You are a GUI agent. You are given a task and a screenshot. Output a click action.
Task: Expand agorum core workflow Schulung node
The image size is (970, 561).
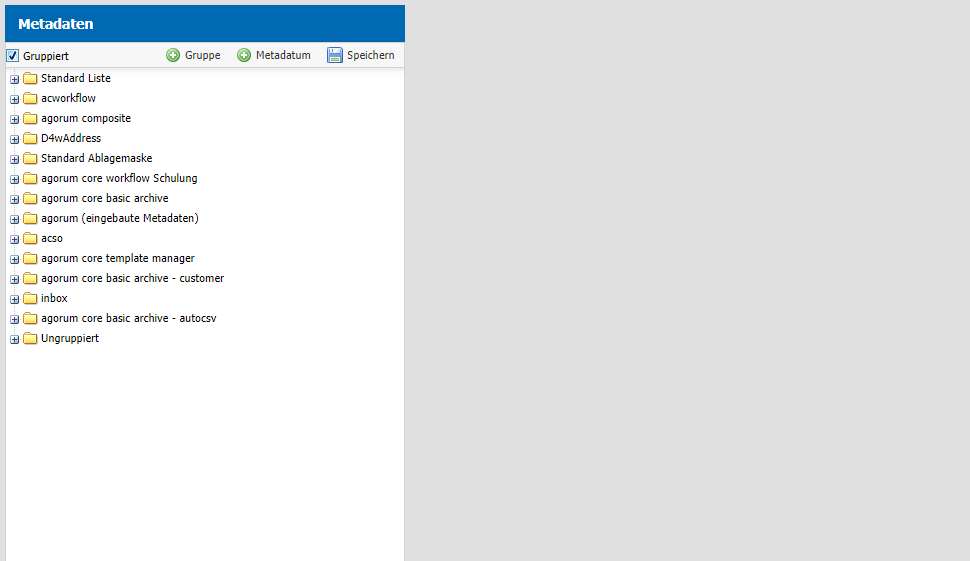[15, 179]
